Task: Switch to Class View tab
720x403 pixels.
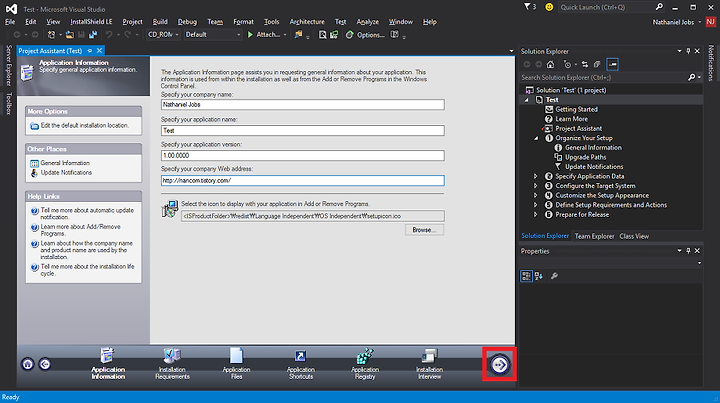Action: (x=634, y=236)
